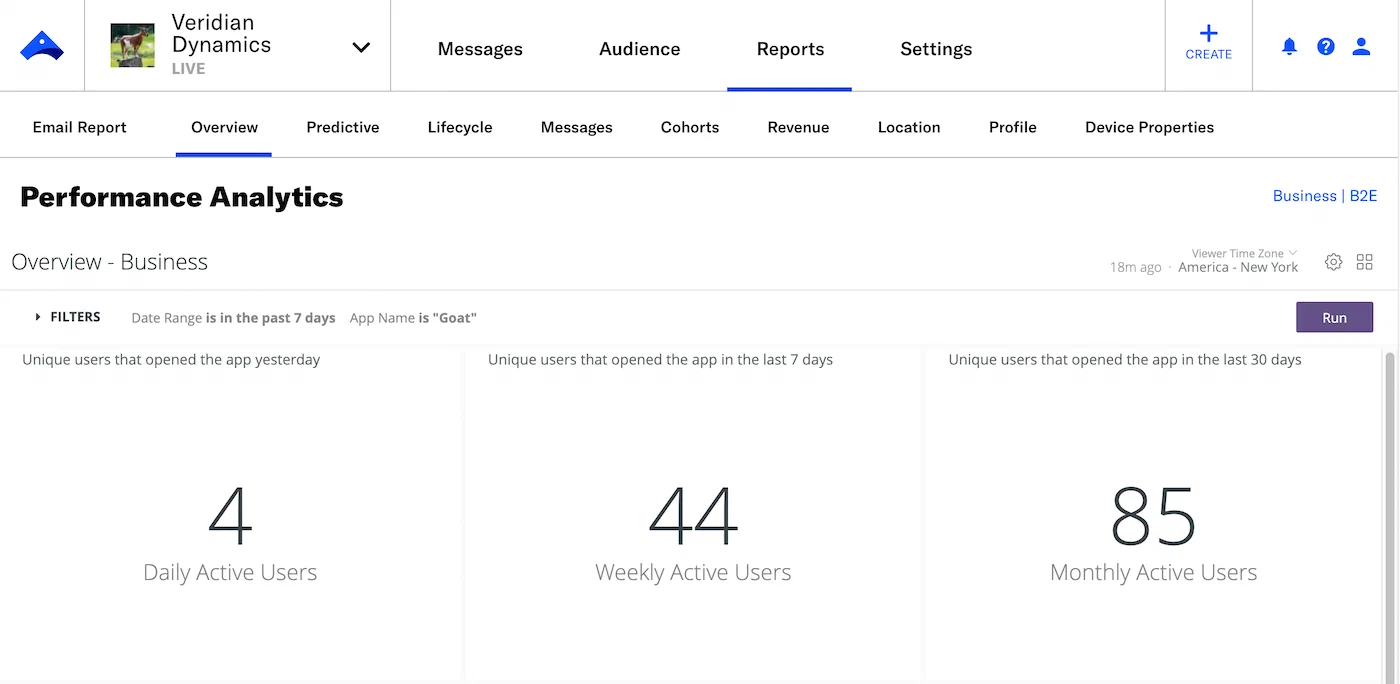Switch to the Audience section
Viewport: 1400px width, 684px height.
click(x=639, y=48)
